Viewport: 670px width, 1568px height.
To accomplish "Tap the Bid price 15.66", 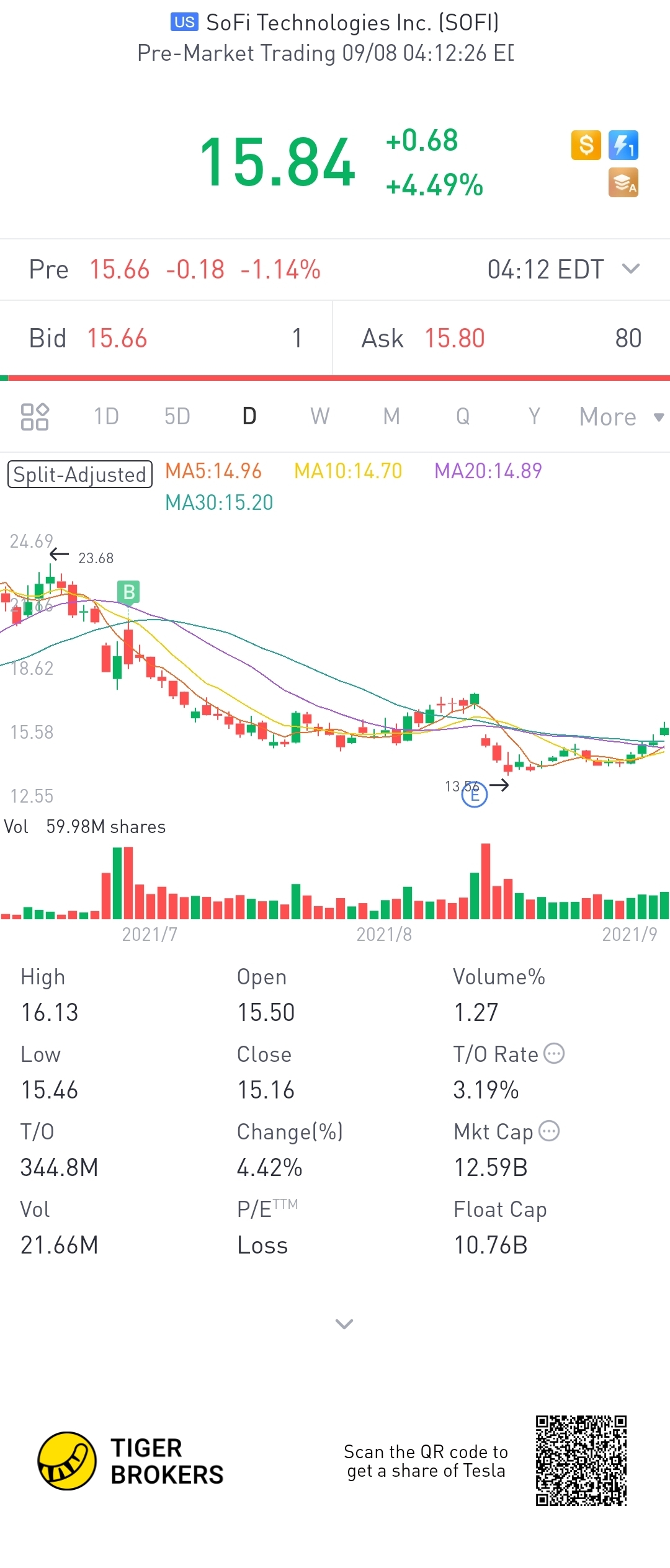I will pyautogui.click(x=117, y=339).
